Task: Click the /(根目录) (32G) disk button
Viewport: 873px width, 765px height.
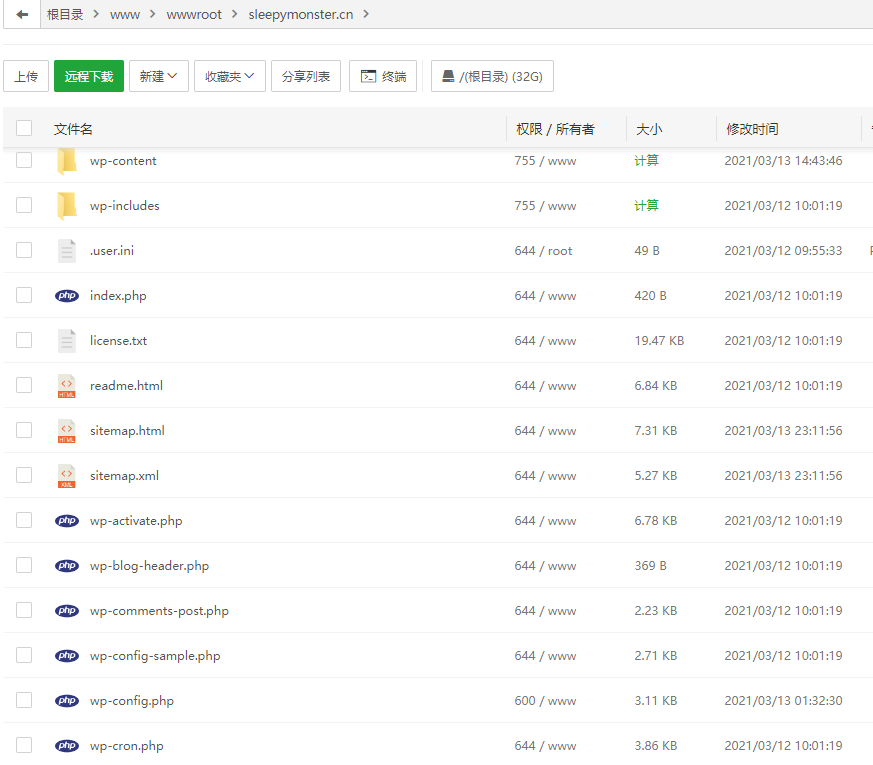Action: pyautogui.click(x=492, y=76)
